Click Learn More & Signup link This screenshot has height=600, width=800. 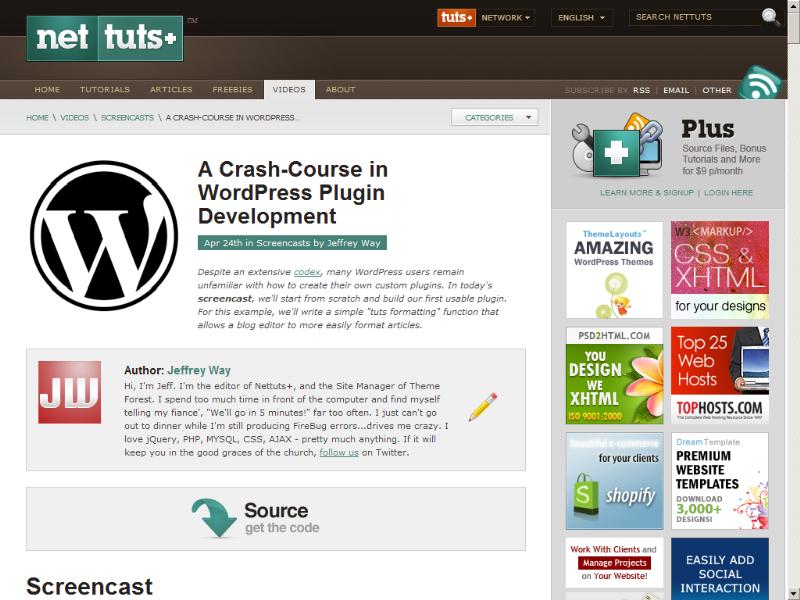pos(647,193)
